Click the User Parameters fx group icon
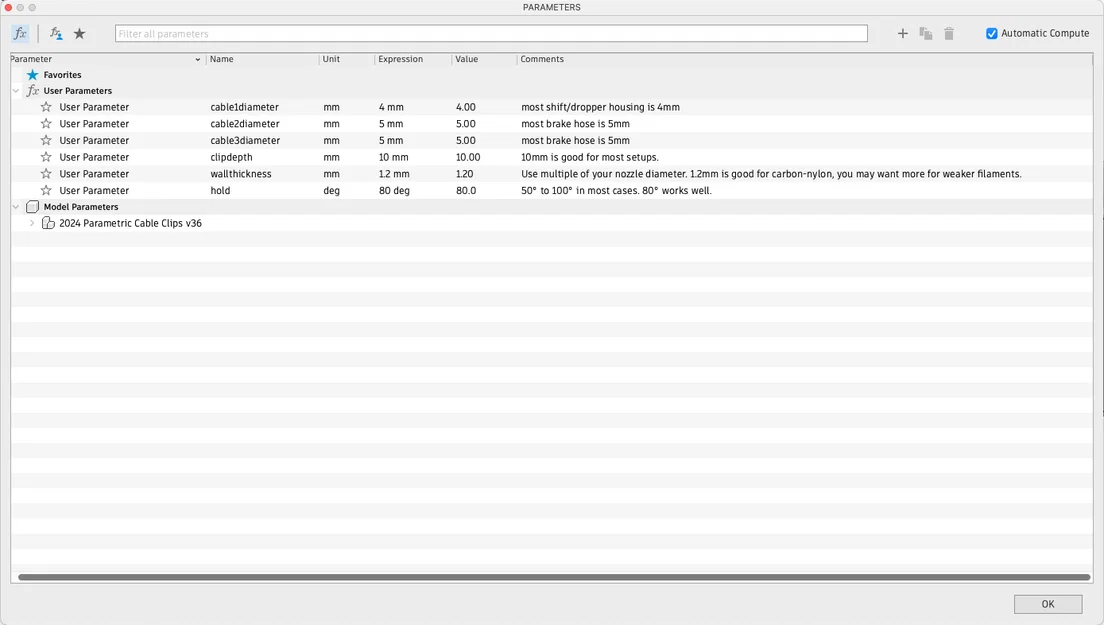 coord(32,91)
